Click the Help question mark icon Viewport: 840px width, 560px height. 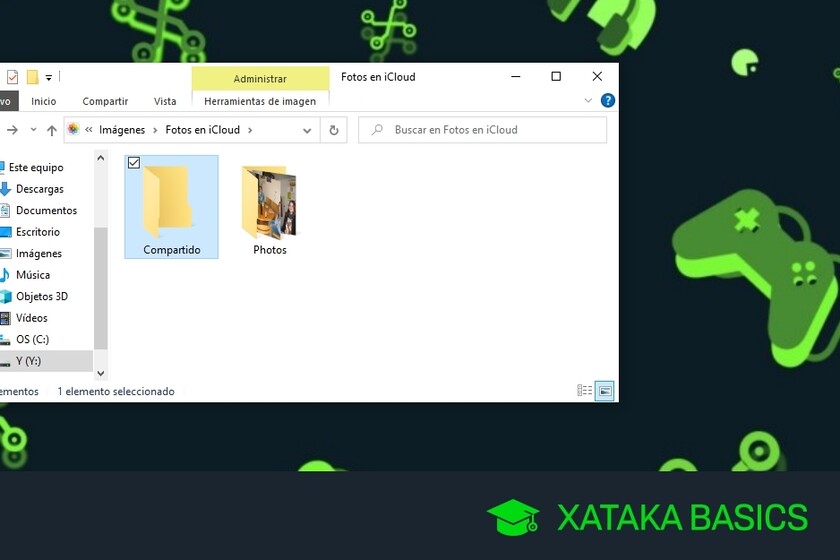pyautogui.click(x=608, y=100)
